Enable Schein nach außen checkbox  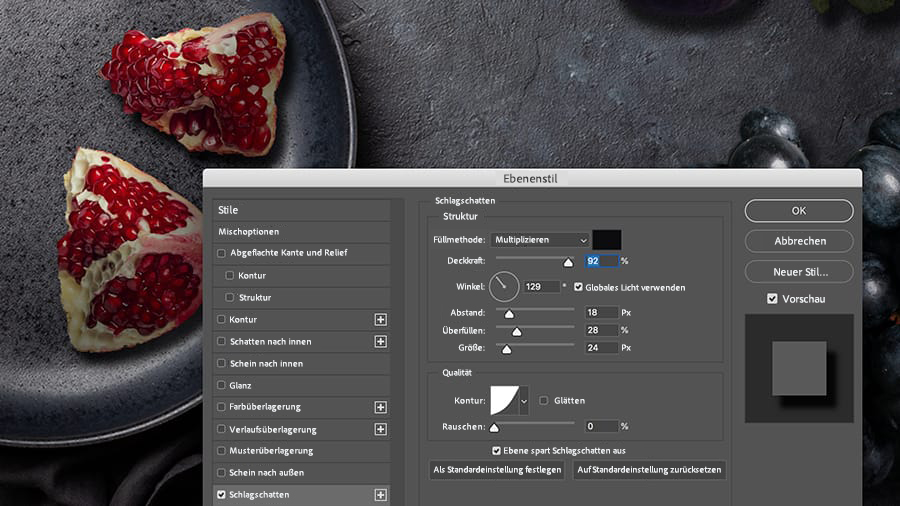point(222,473)
